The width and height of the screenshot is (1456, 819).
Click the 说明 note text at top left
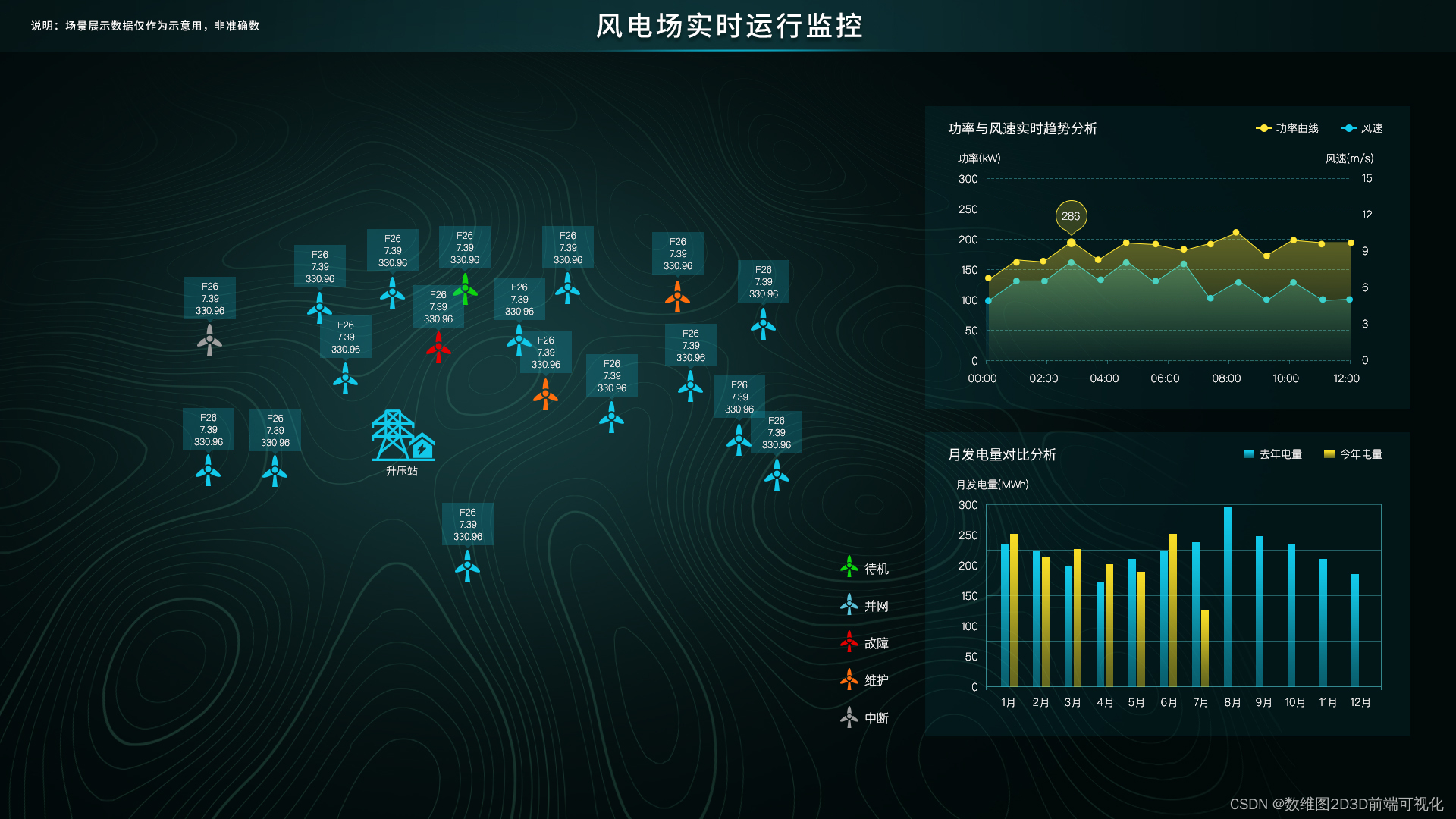(x=146, y=26)
